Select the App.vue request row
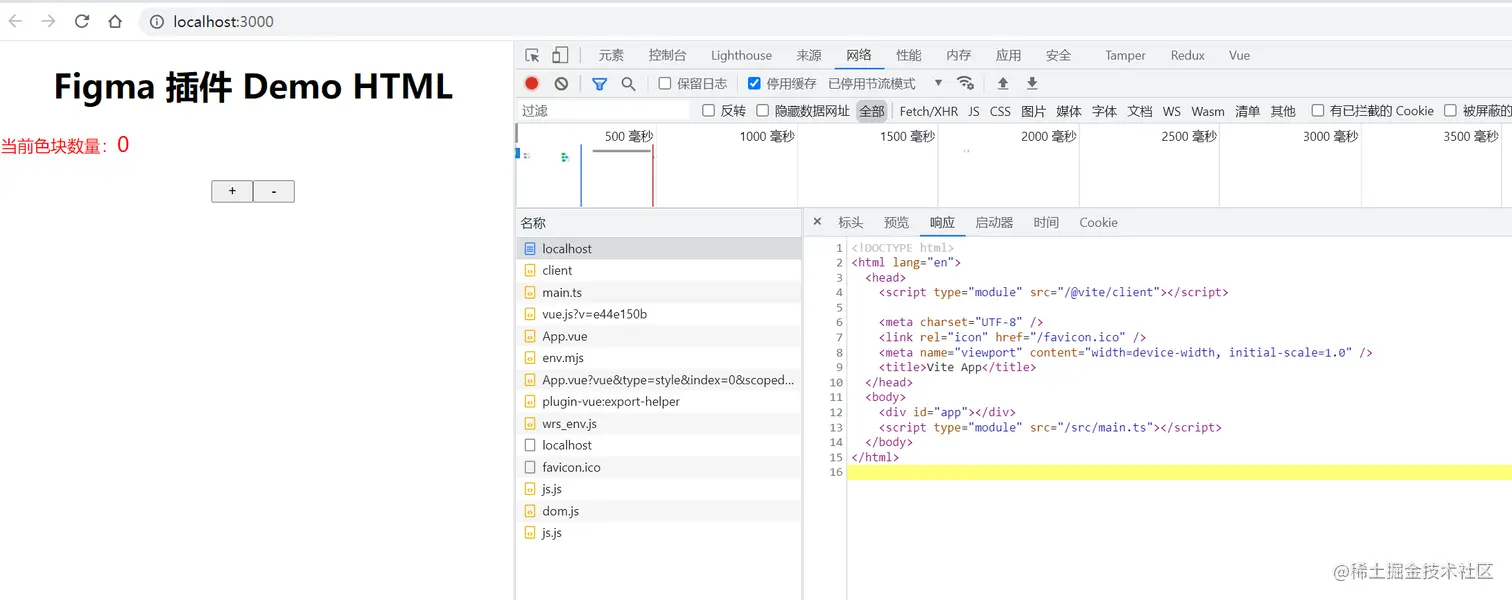The width and height of the screenshot is (1512, 600). 659,336
